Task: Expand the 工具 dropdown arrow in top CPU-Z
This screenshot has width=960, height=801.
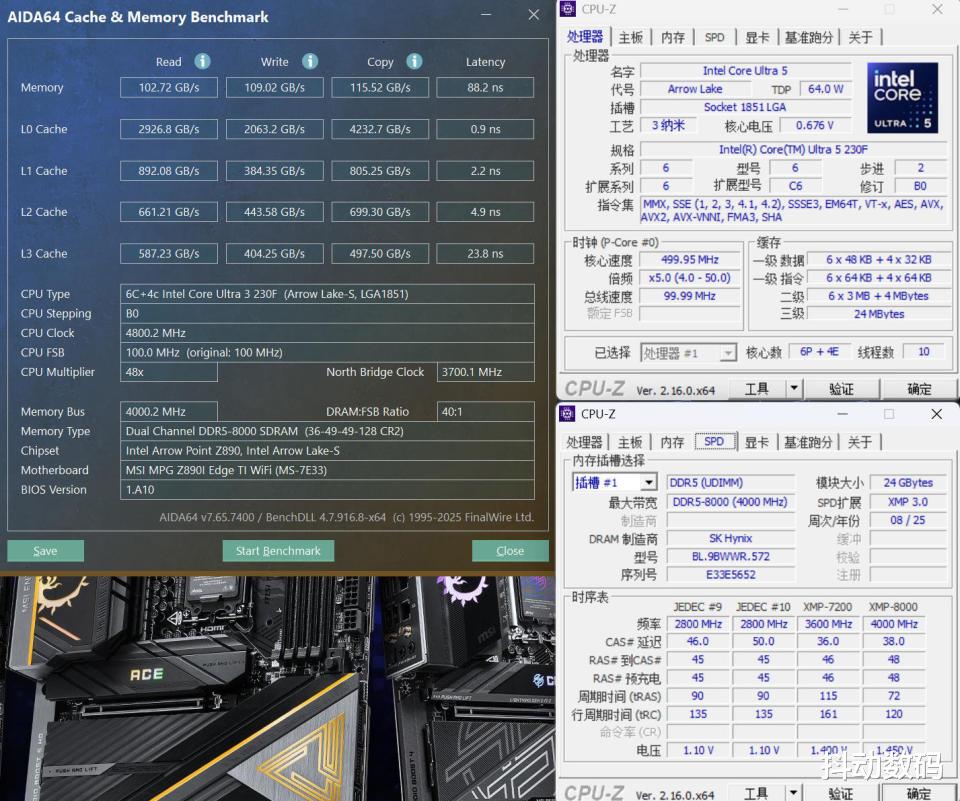Action: [794, 388]
